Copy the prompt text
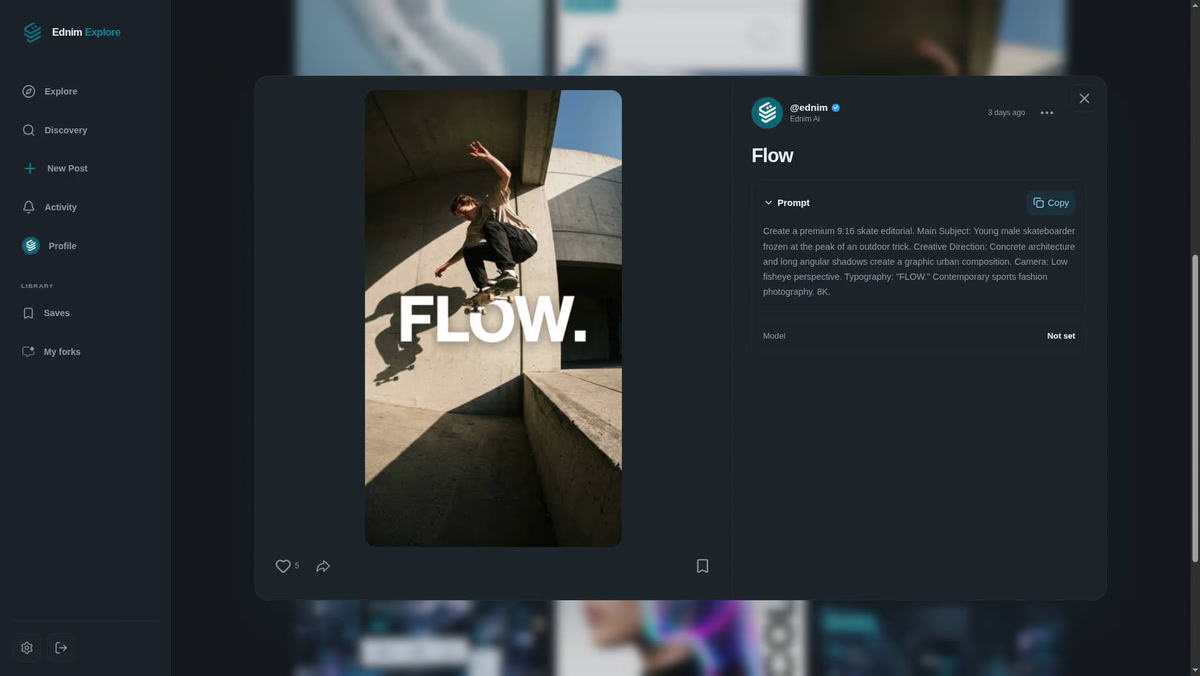1200x676 pixels. (x=1051, y=203)
